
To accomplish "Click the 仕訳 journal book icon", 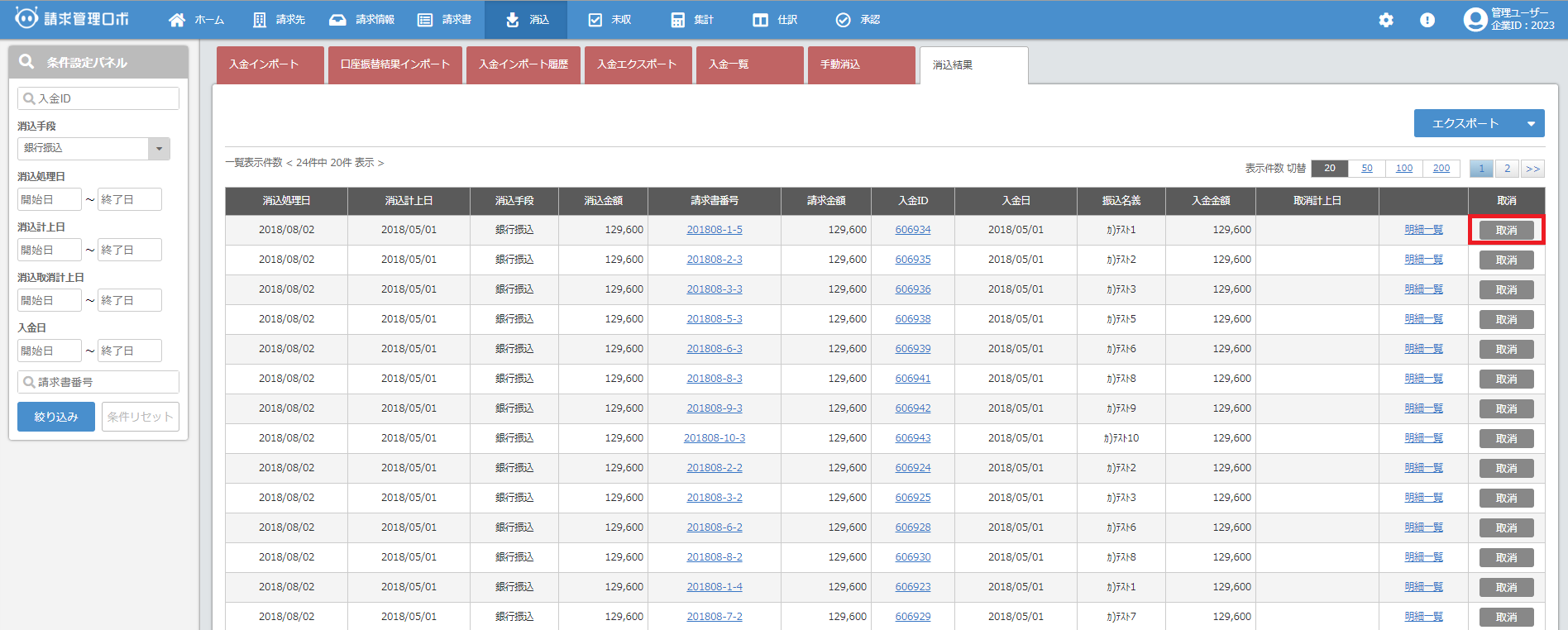I will [x=760, y=20].
